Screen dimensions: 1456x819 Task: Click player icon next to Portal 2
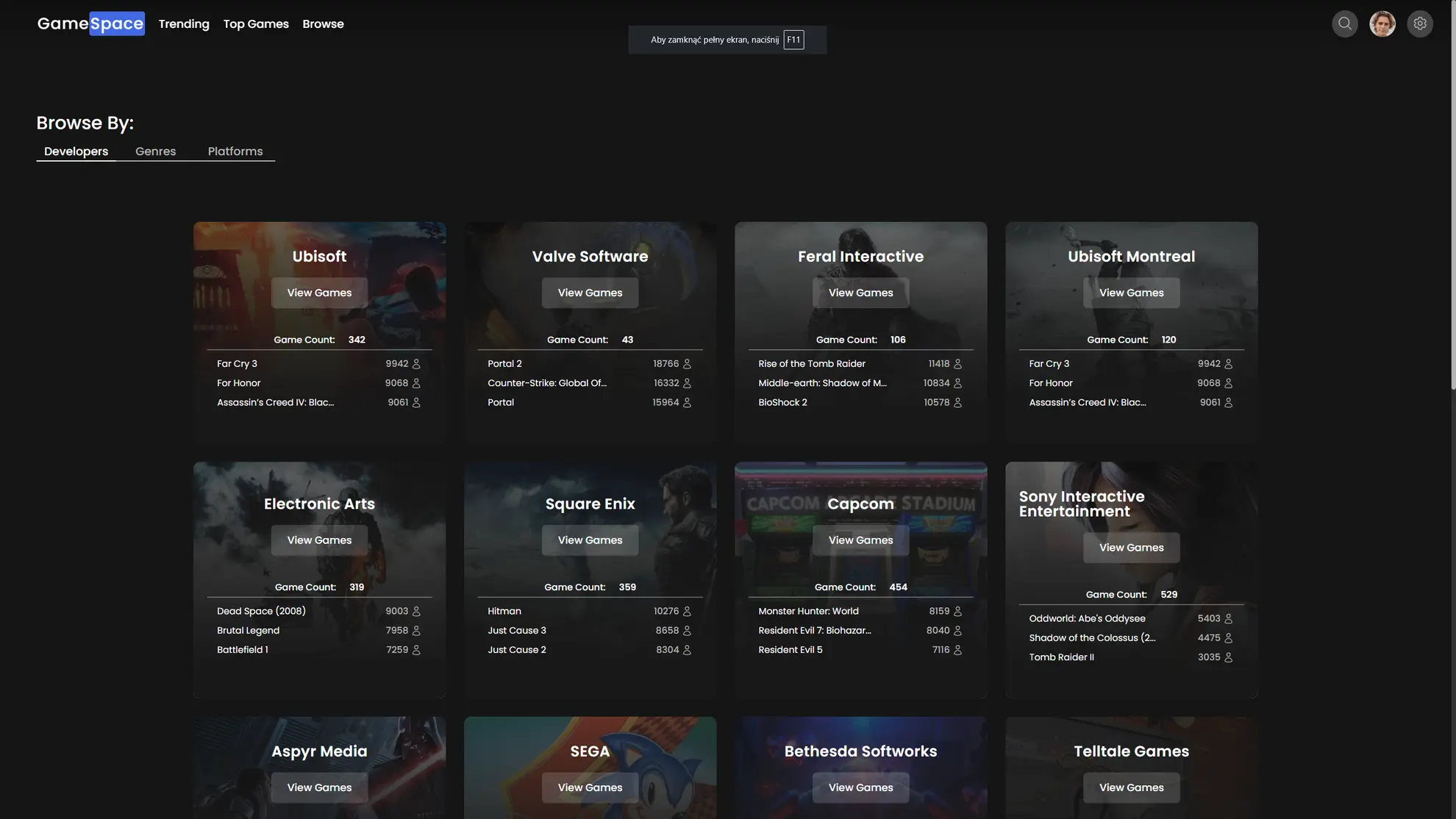[687, 364]
